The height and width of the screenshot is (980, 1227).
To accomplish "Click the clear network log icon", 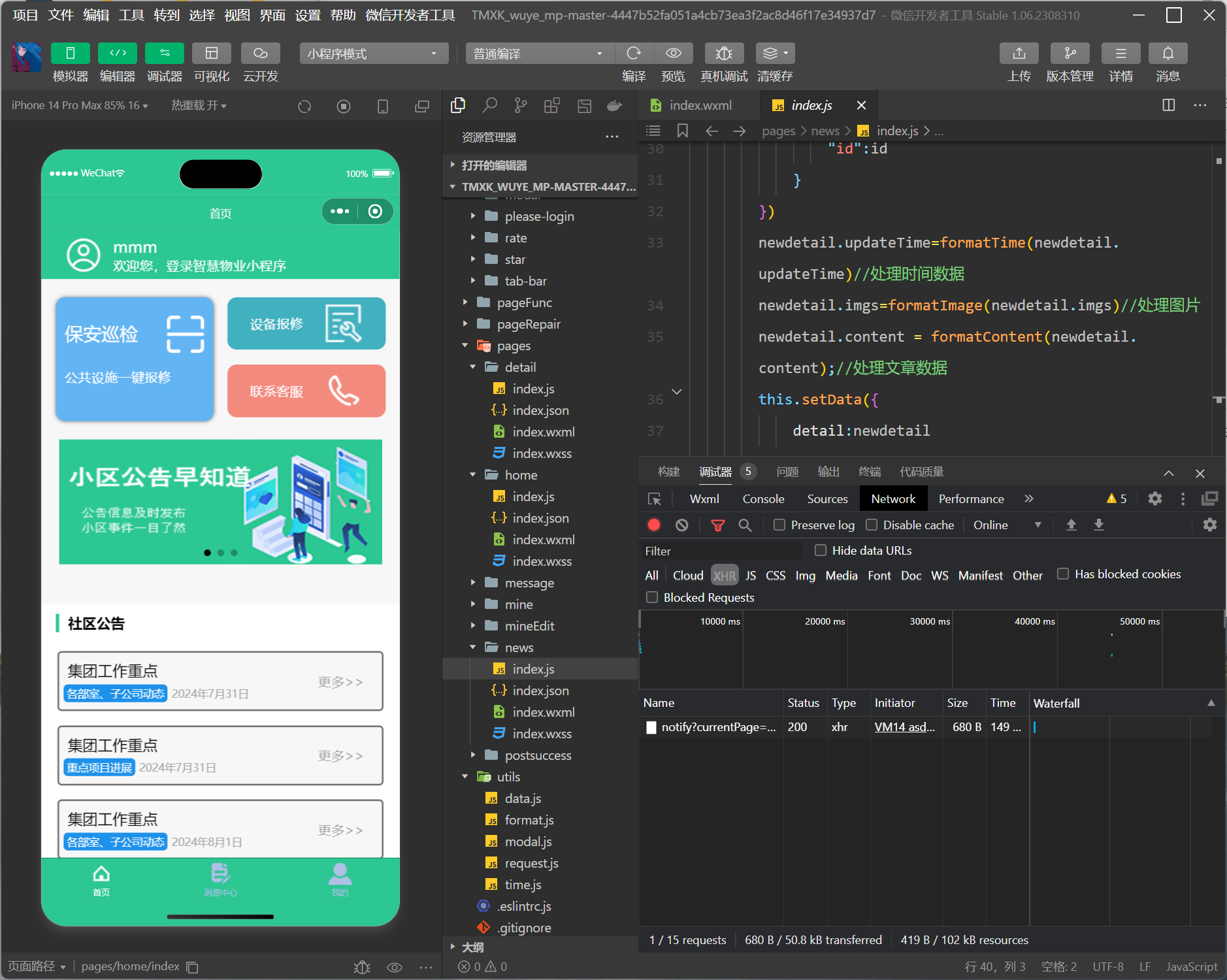I will tap(682, 525).
